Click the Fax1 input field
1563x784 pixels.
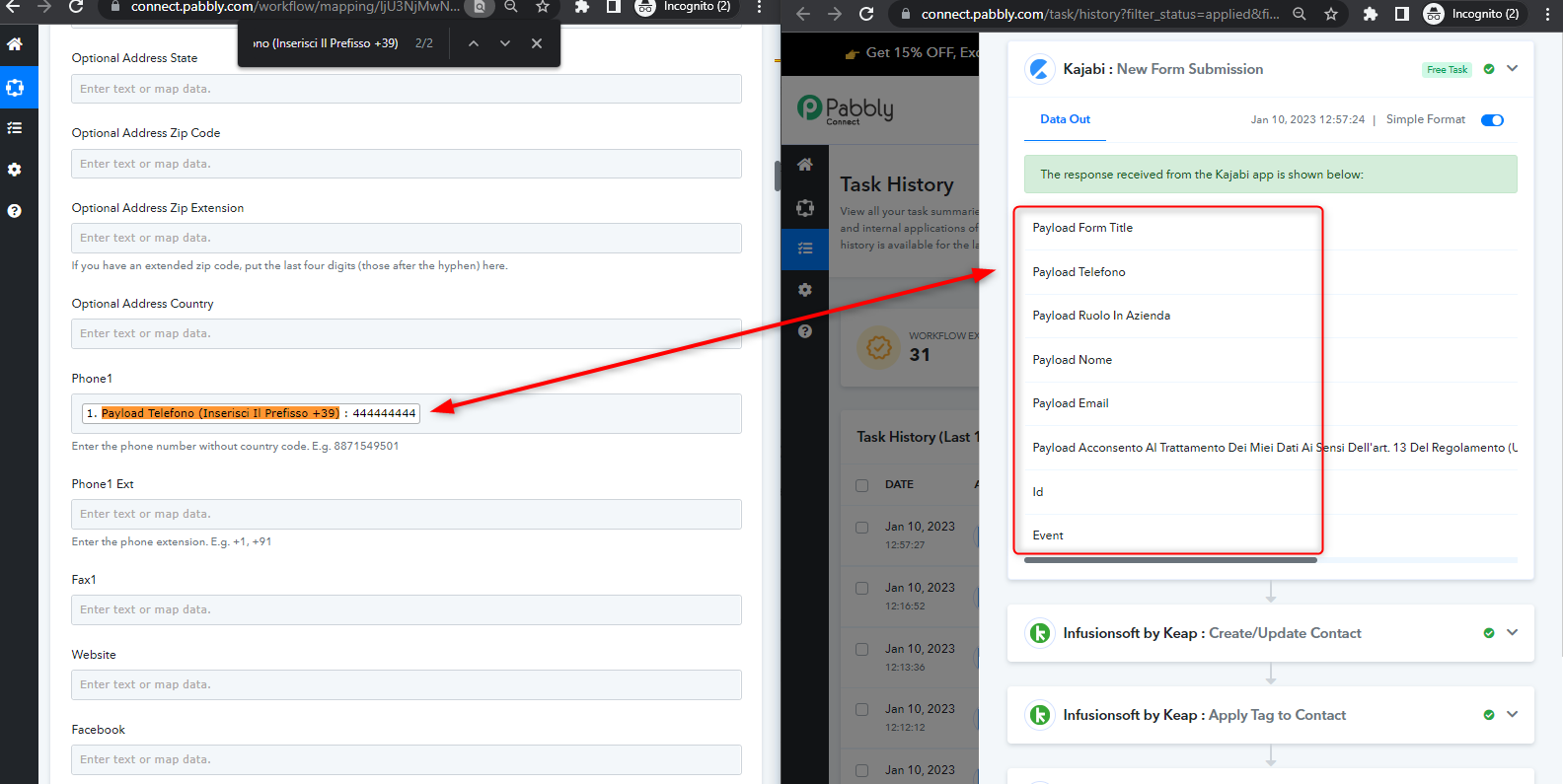407,609
